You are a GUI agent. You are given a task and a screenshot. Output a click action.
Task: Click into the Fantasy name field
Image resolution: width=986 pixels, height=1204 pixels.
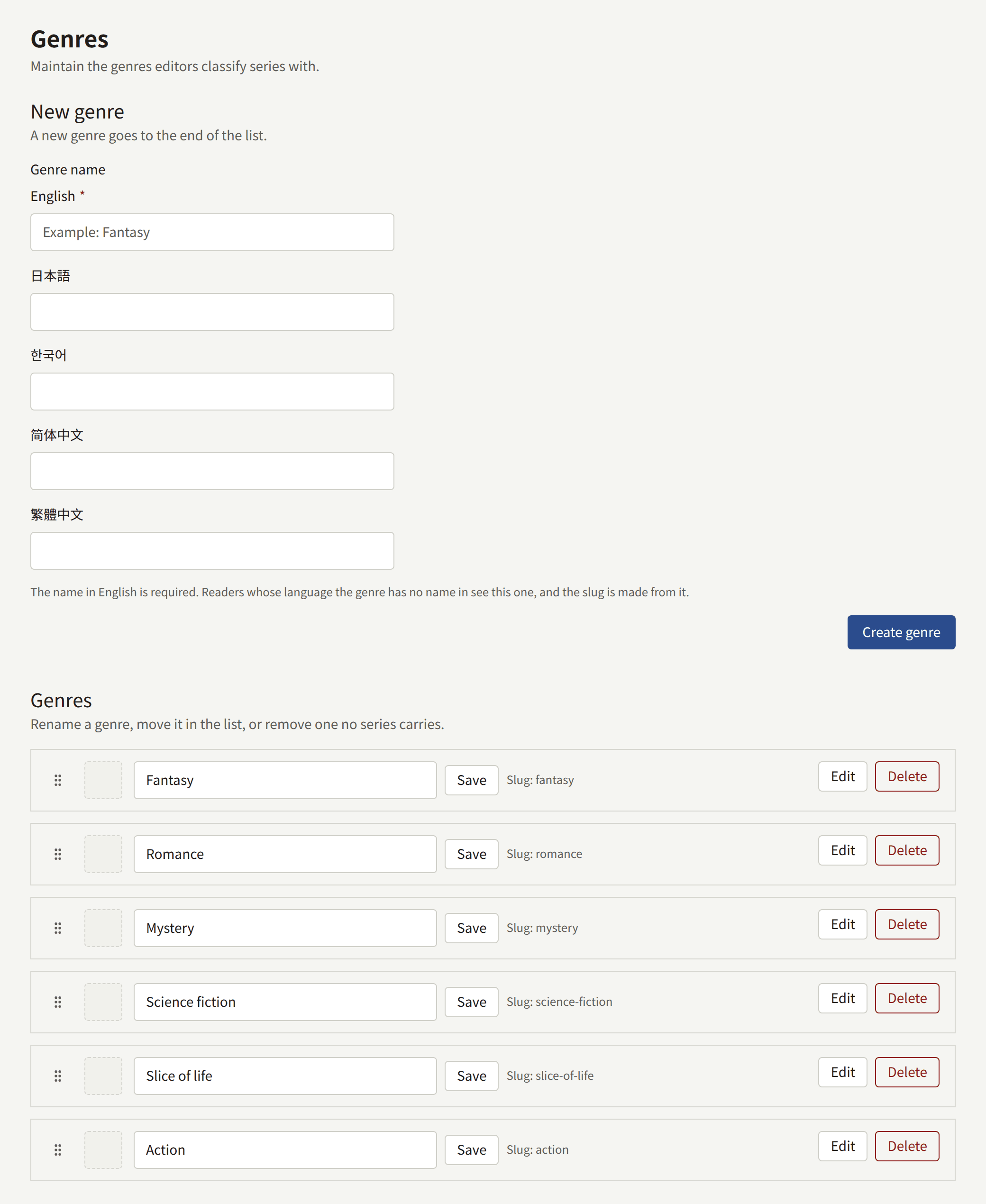click(285, 780)
